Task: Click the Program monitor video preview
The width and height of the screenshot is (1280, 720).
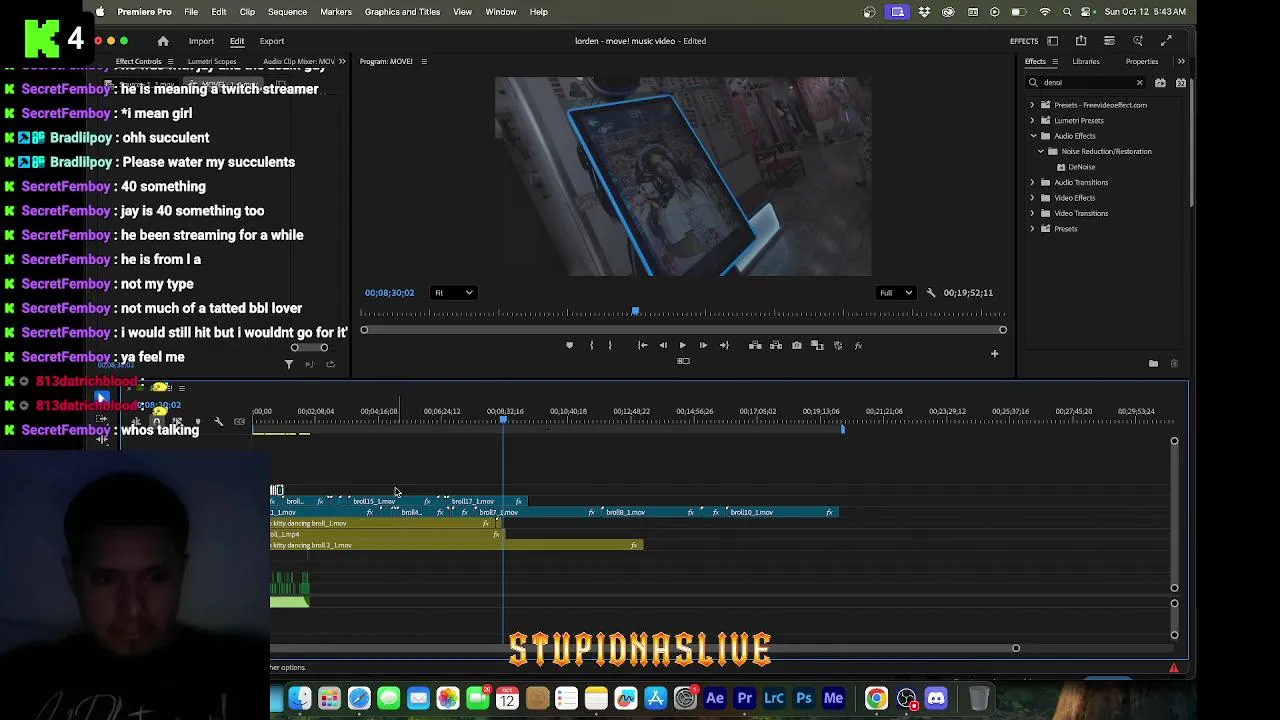Action: (683, 176)
